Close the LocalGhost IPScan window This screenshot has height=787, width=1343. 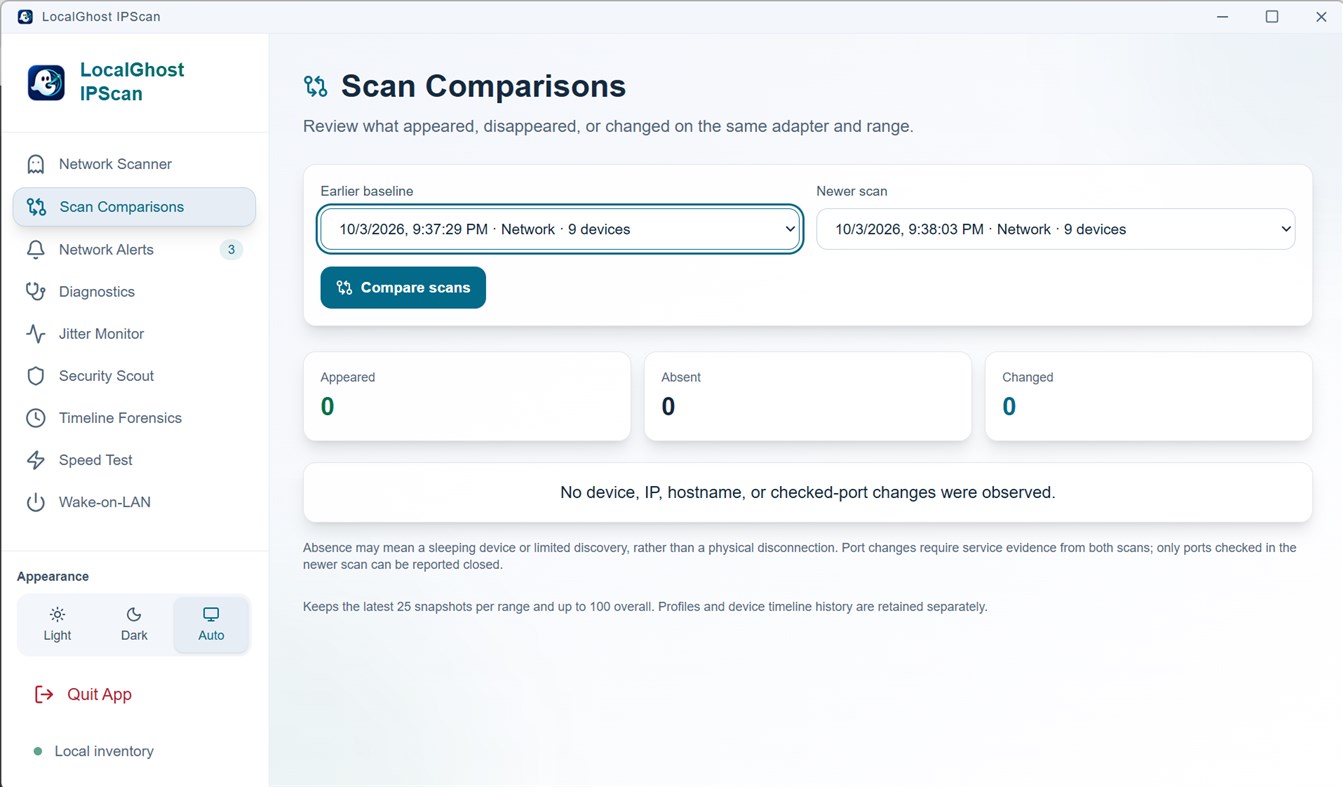point(1320,17)
